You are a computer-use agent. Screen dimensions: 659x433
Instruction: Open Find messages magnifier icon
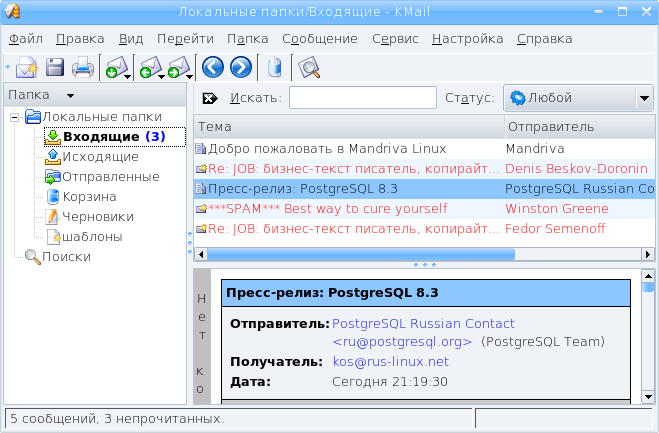[309, 67]
